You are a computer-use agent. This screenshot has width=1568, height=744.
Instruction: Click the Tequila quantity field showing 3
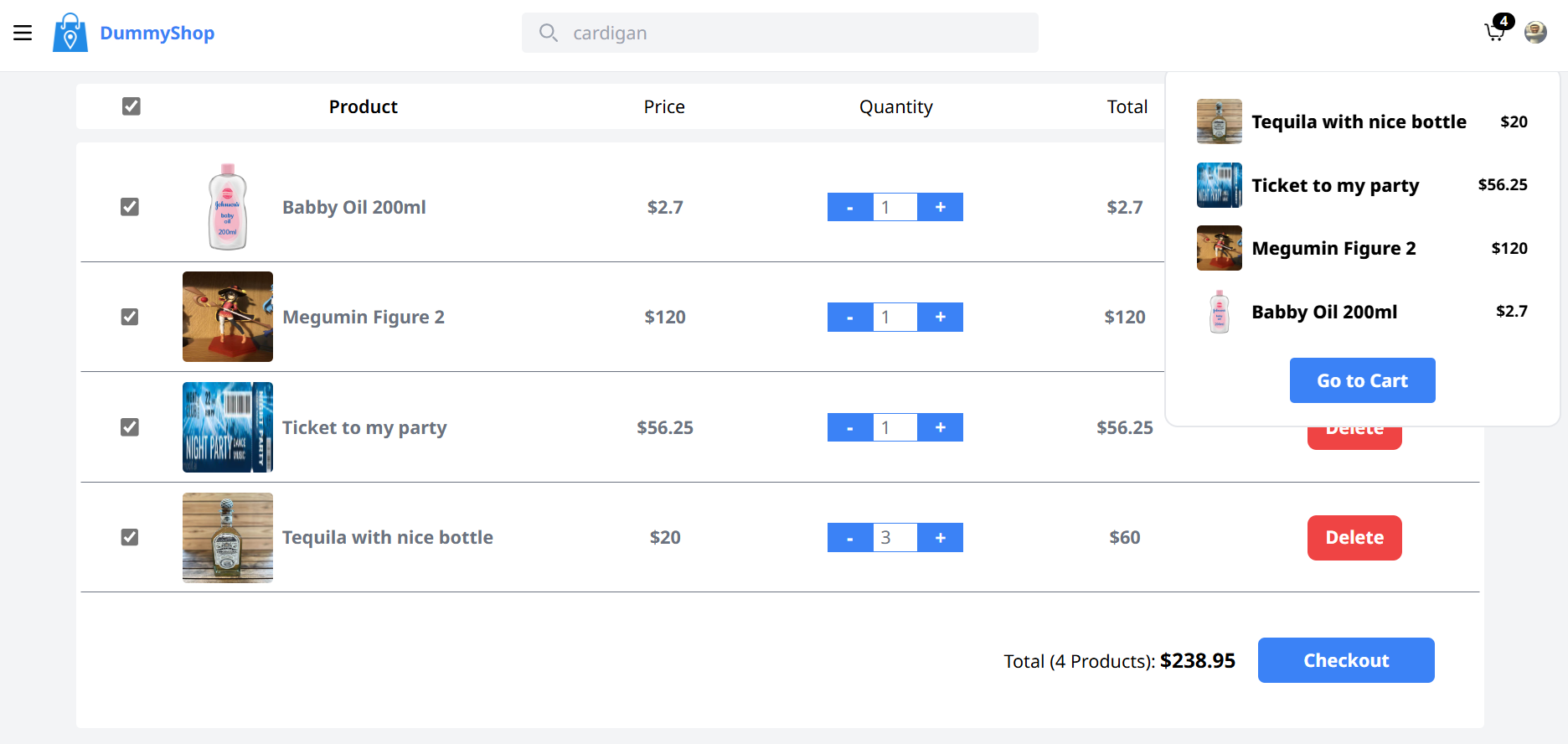coord(895,537)
